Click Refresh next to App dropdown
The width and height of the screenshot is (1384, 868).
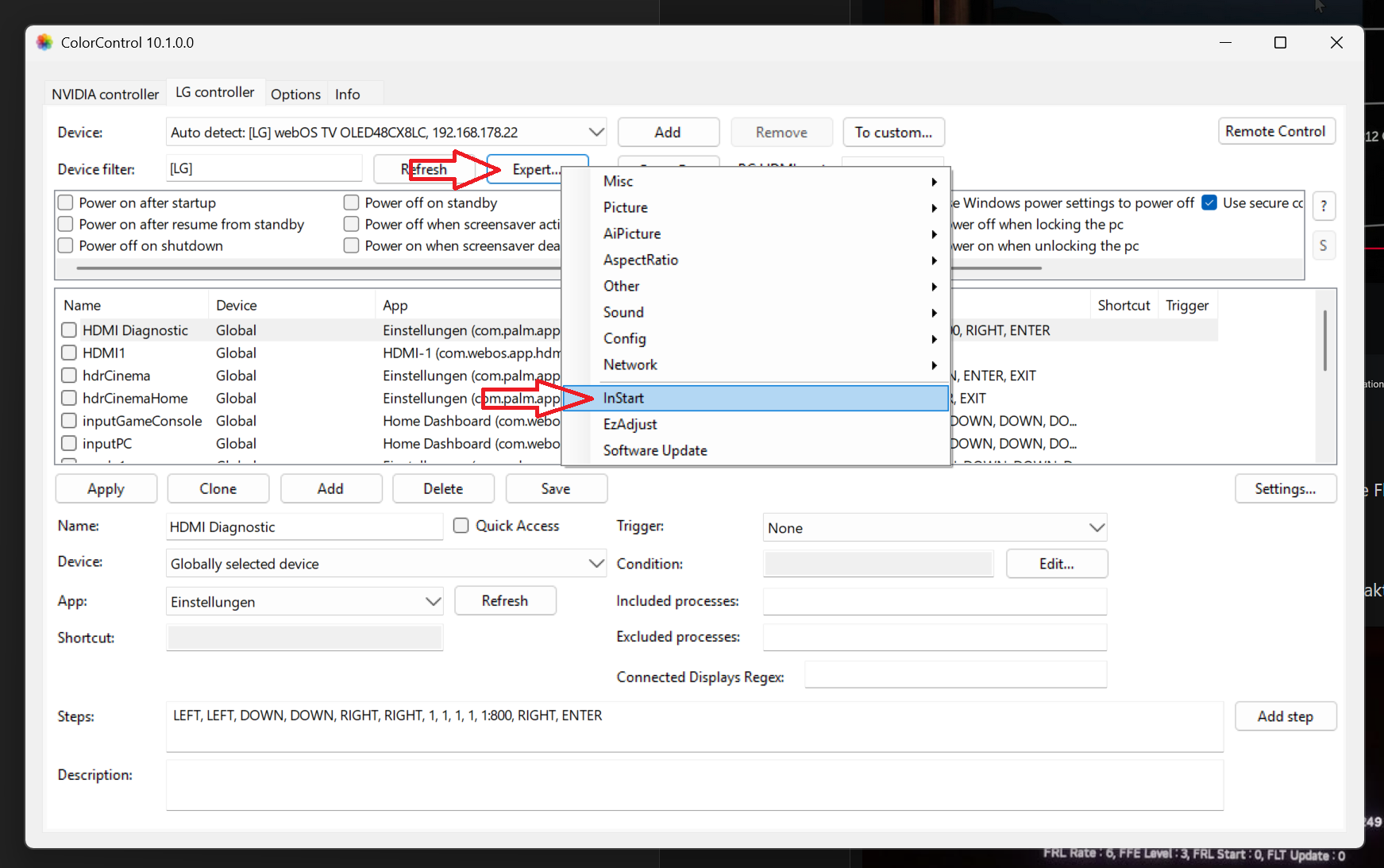[505, 600]
